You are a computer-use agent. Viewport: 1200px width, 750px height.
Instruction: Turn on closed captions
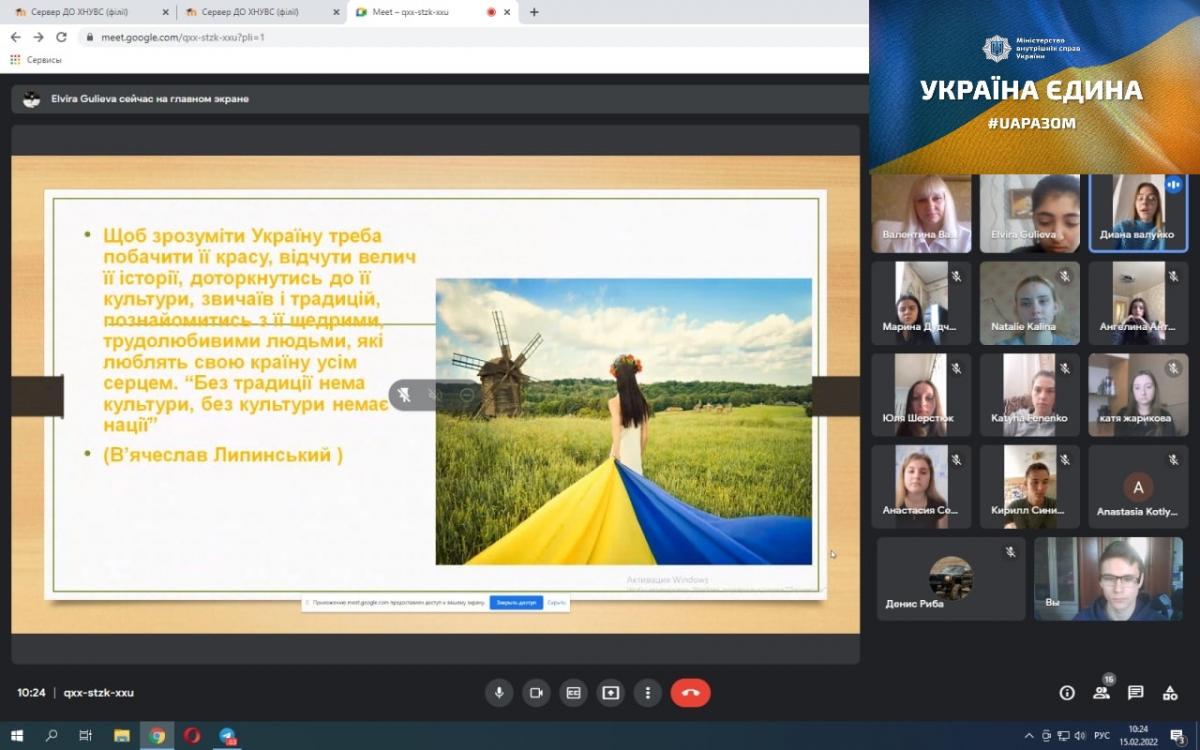tap(573, 692)
